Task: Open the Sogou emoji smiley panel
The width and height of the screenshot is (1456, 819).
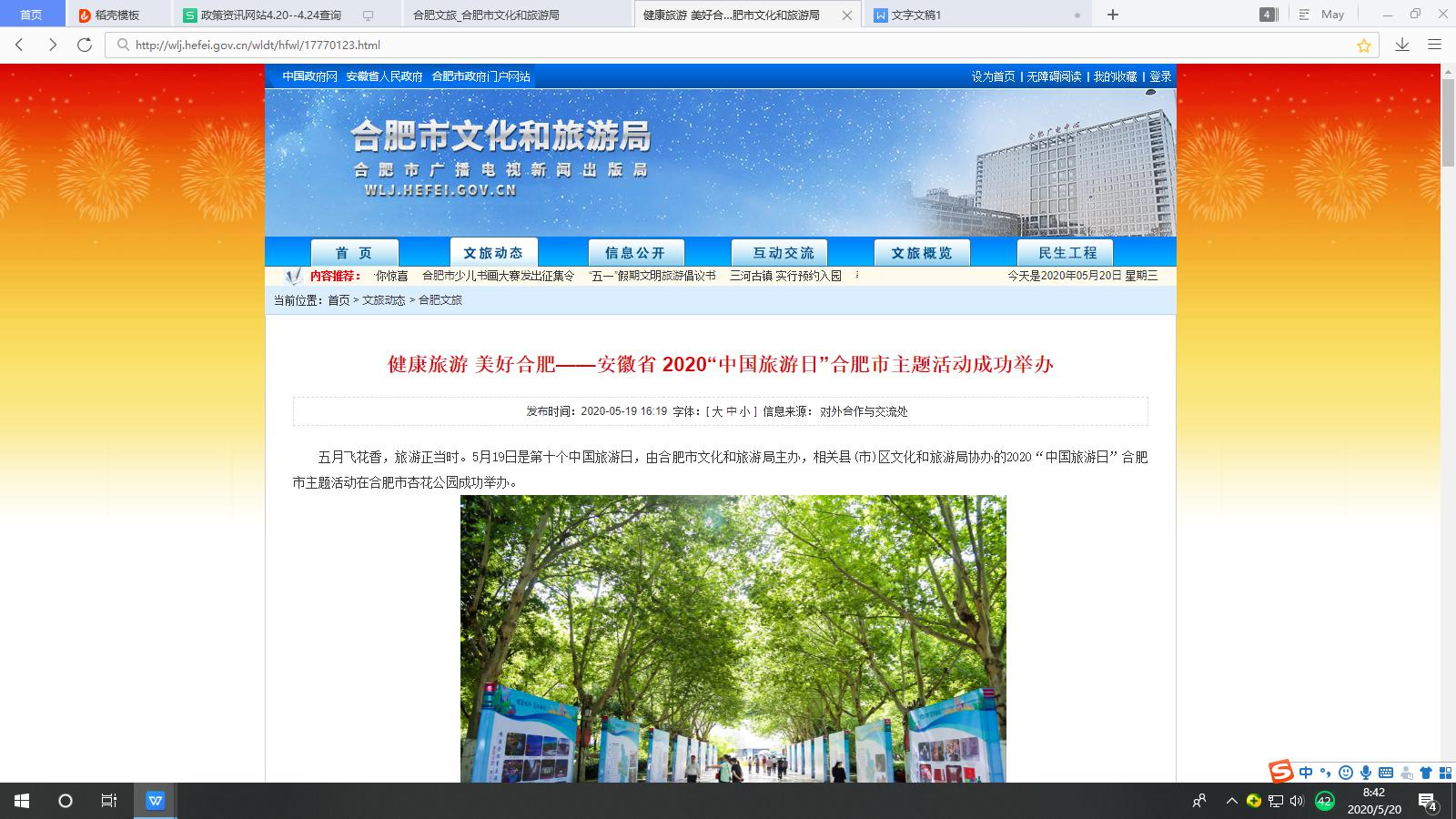Action: pyautogui.click(x=1346, y=773)
